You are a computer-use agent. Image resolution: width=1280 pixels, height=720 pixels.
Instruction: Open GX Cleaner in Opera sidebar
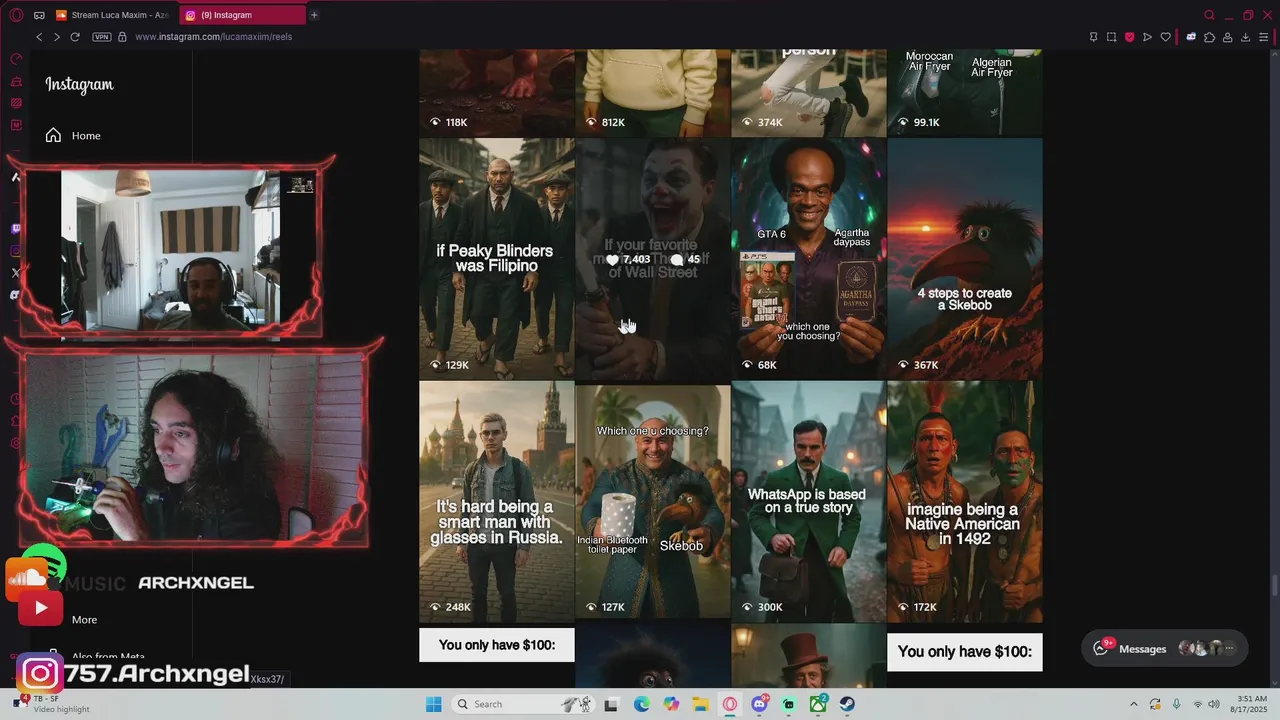(x=16, y=81)
